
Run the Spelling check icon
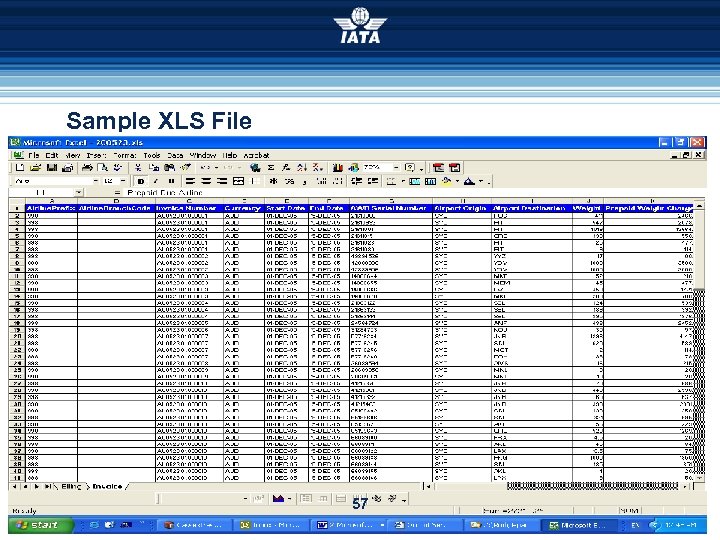118,168
